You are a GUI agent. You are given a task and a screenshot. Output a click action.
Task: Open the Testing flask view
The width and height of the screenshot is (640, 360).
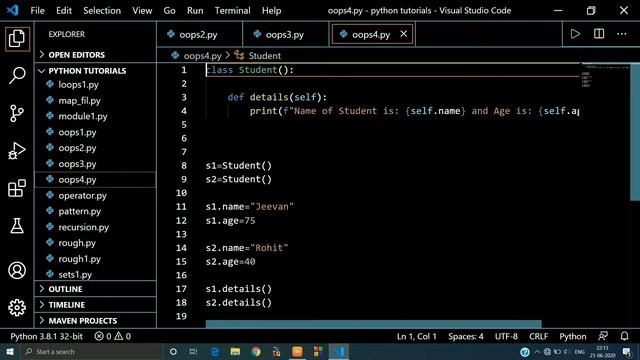[x=17, y=226]
